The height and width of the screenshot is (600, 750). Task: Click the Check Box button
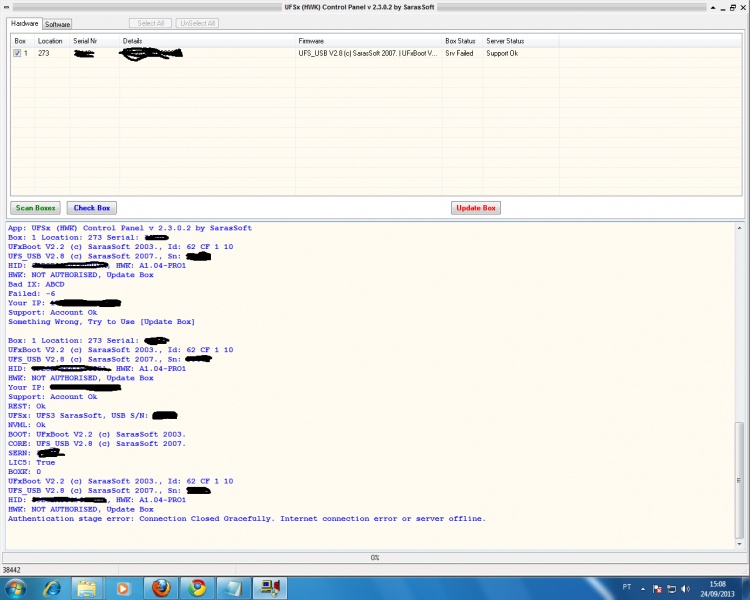tap(92, 208)
